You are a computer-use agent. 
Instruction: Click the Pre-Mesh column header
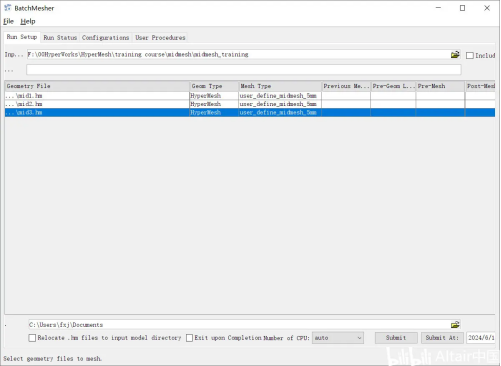click(x=440, y=86)
